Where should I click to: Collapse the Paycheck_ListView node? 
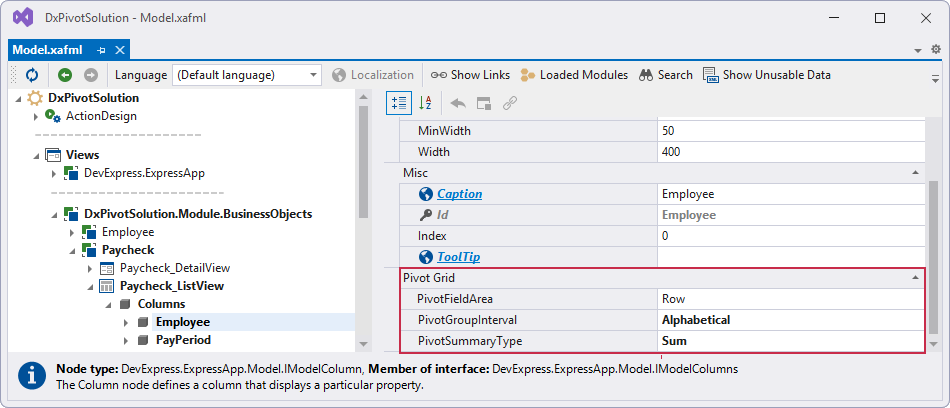click(x=90, y=286)
